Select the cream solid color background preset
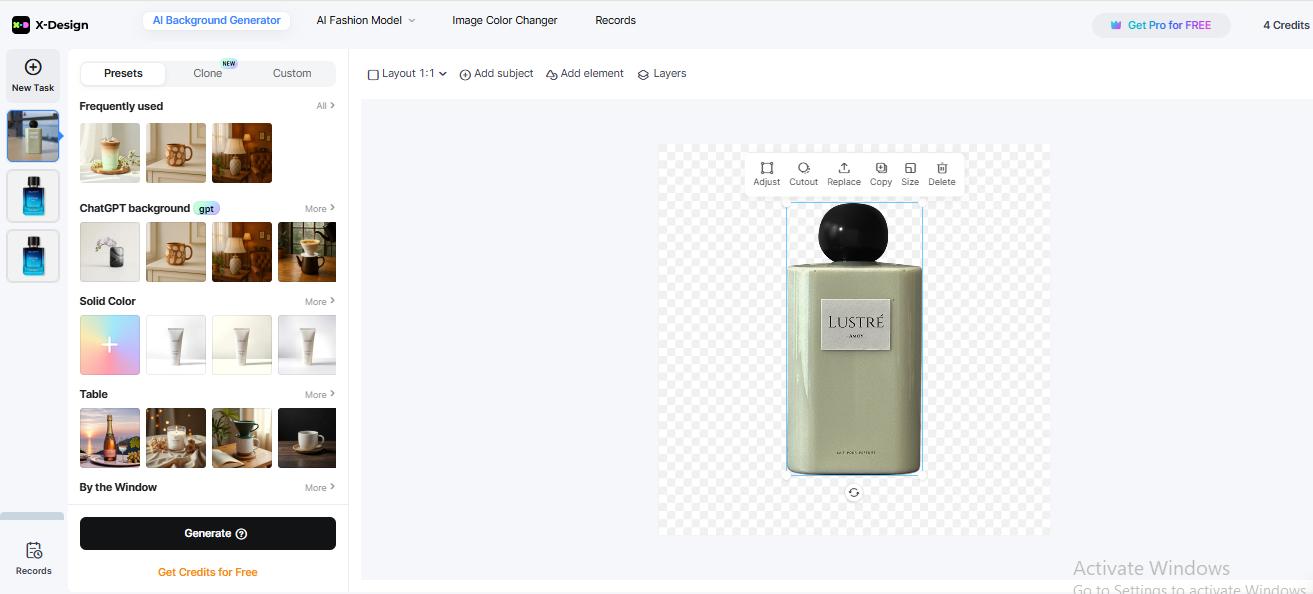Viewport: 1313px width, 594px height. click(242, 345)
